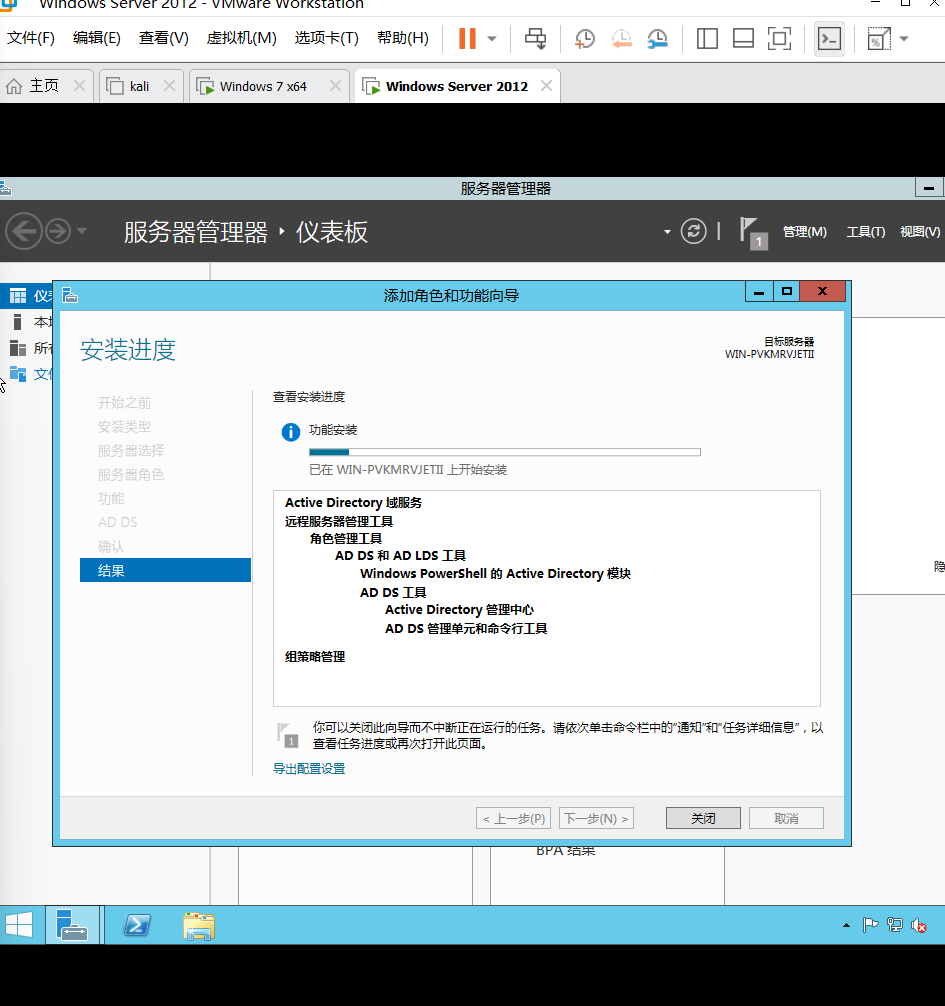
Task: Open the 视图(V) menu in Server Manager
Action: pos(920,232)
